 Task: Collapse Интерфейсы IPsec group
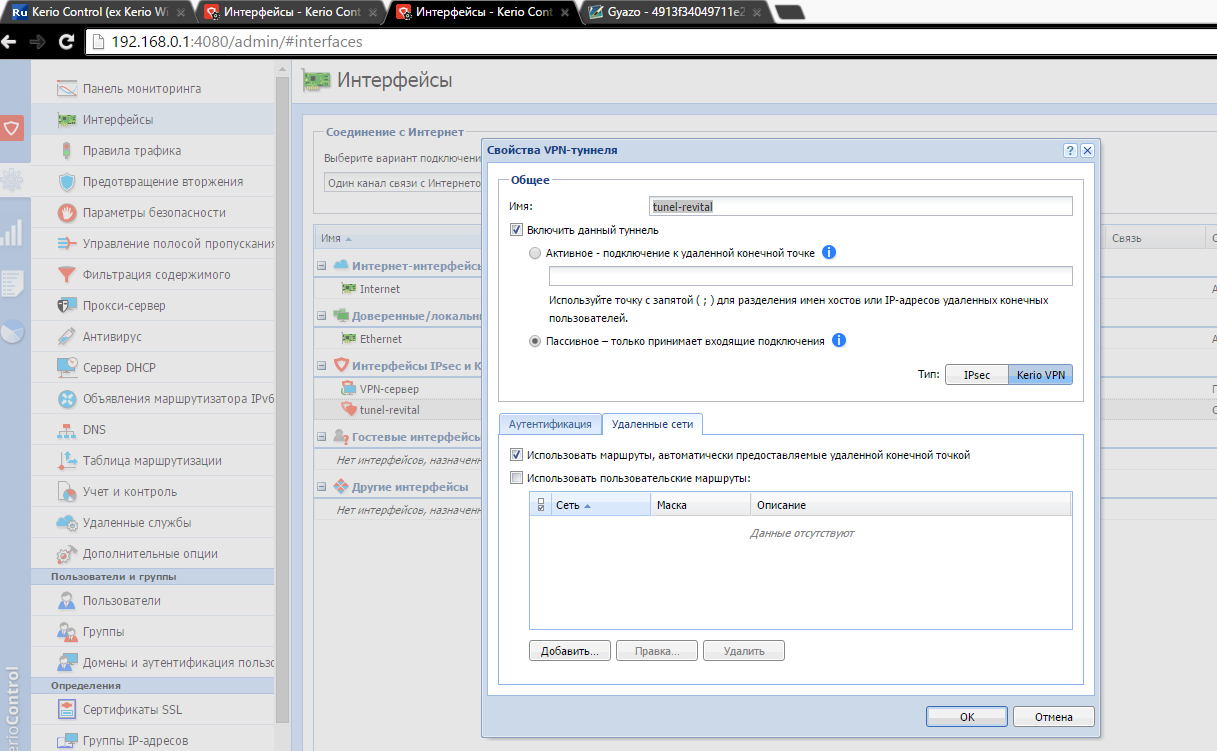point(322,365)
